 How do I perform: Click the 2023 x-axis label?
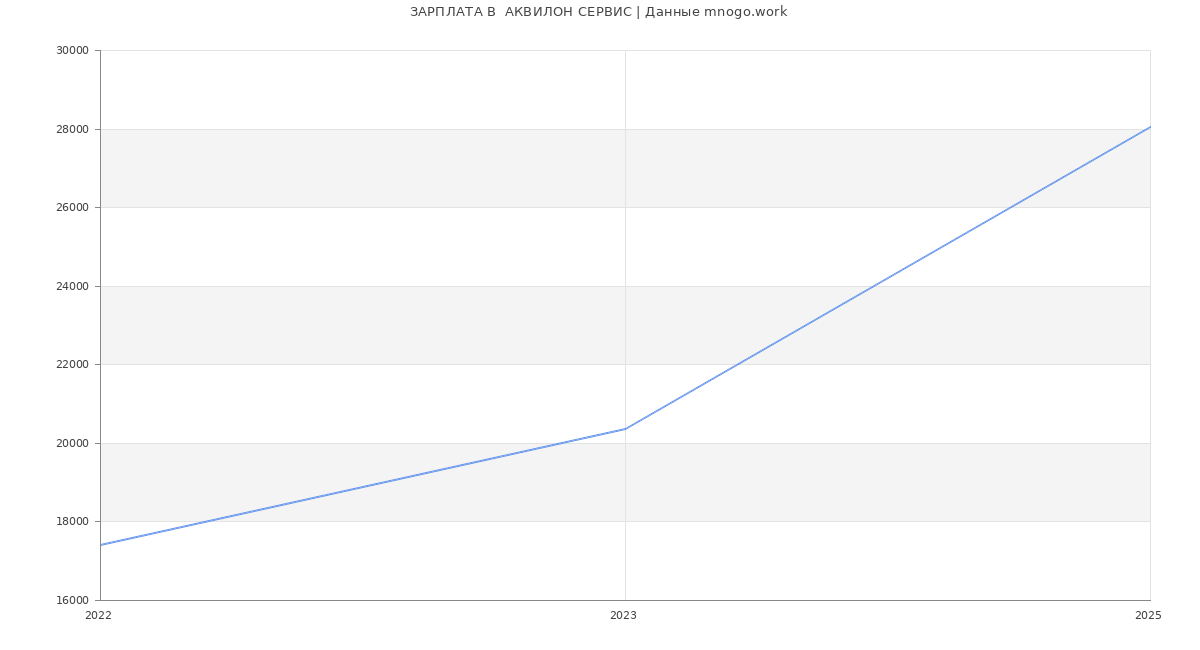(623, 616)
